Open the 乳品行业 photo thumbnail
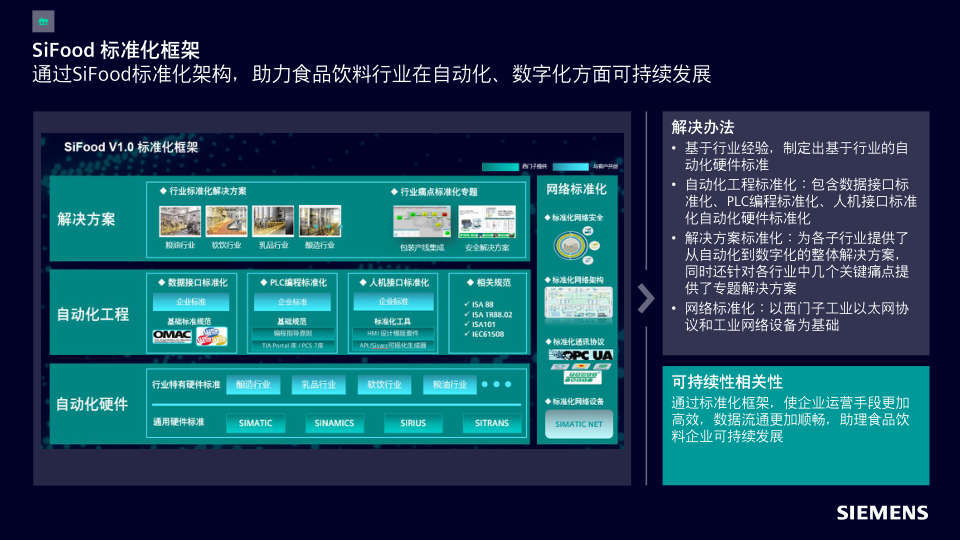 (x=273, y=221)
